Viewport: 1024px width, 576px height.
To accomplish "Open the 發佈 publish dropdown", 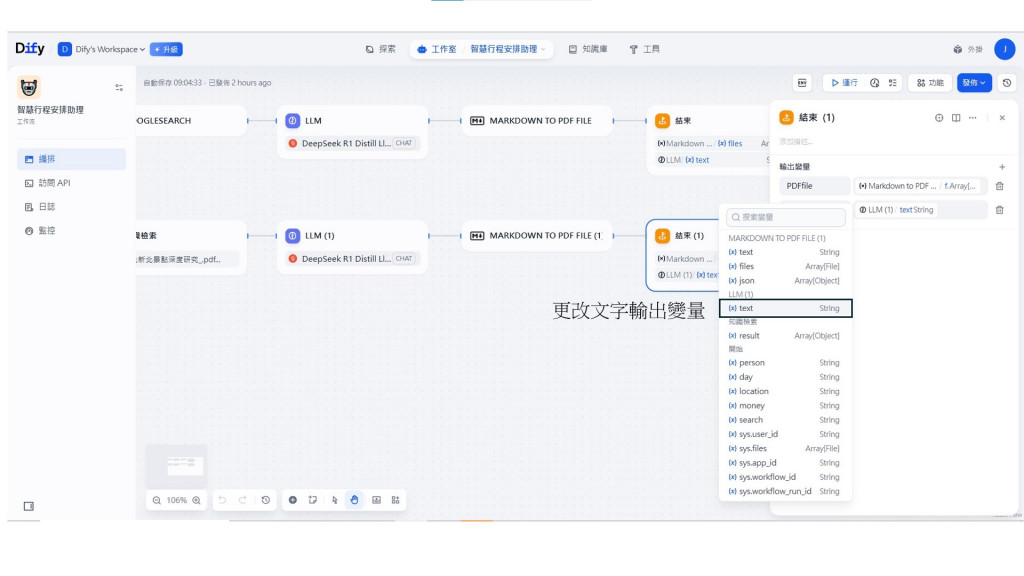I will point(974,83).
